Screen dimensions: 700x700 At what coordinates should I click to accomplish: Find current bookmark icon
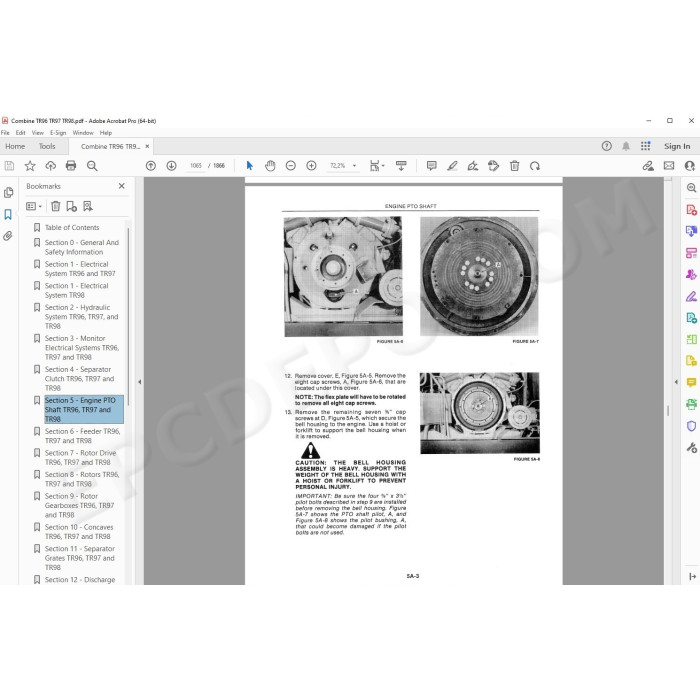tap(88, 206)
